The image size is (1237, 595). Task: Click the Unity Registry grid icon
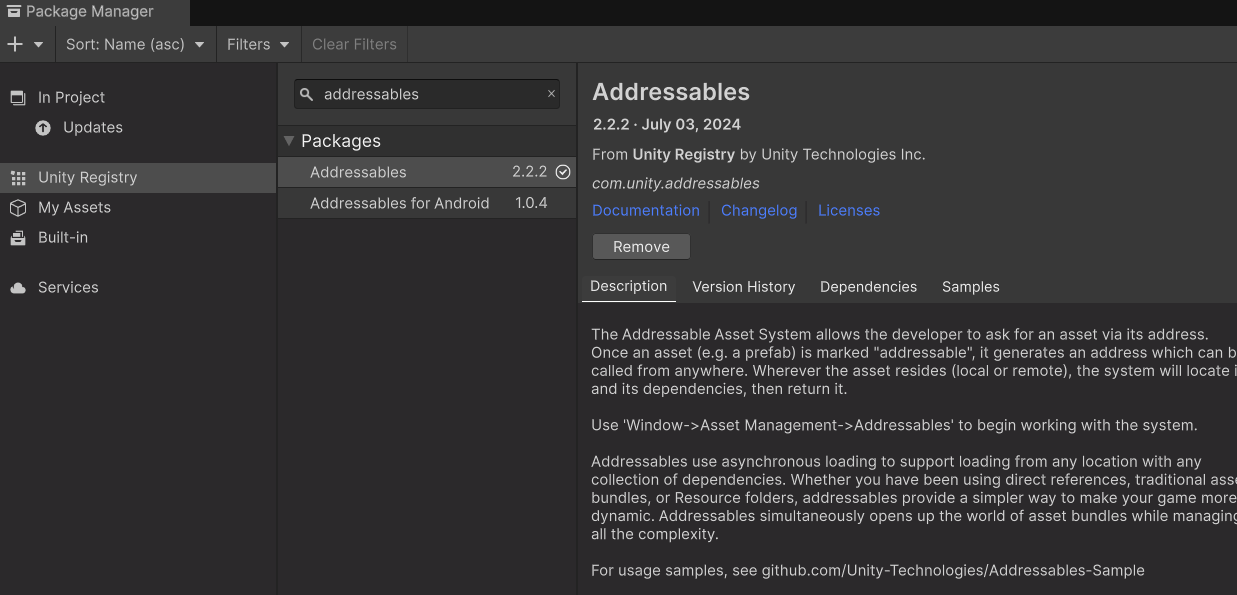[x=18, y=178]
